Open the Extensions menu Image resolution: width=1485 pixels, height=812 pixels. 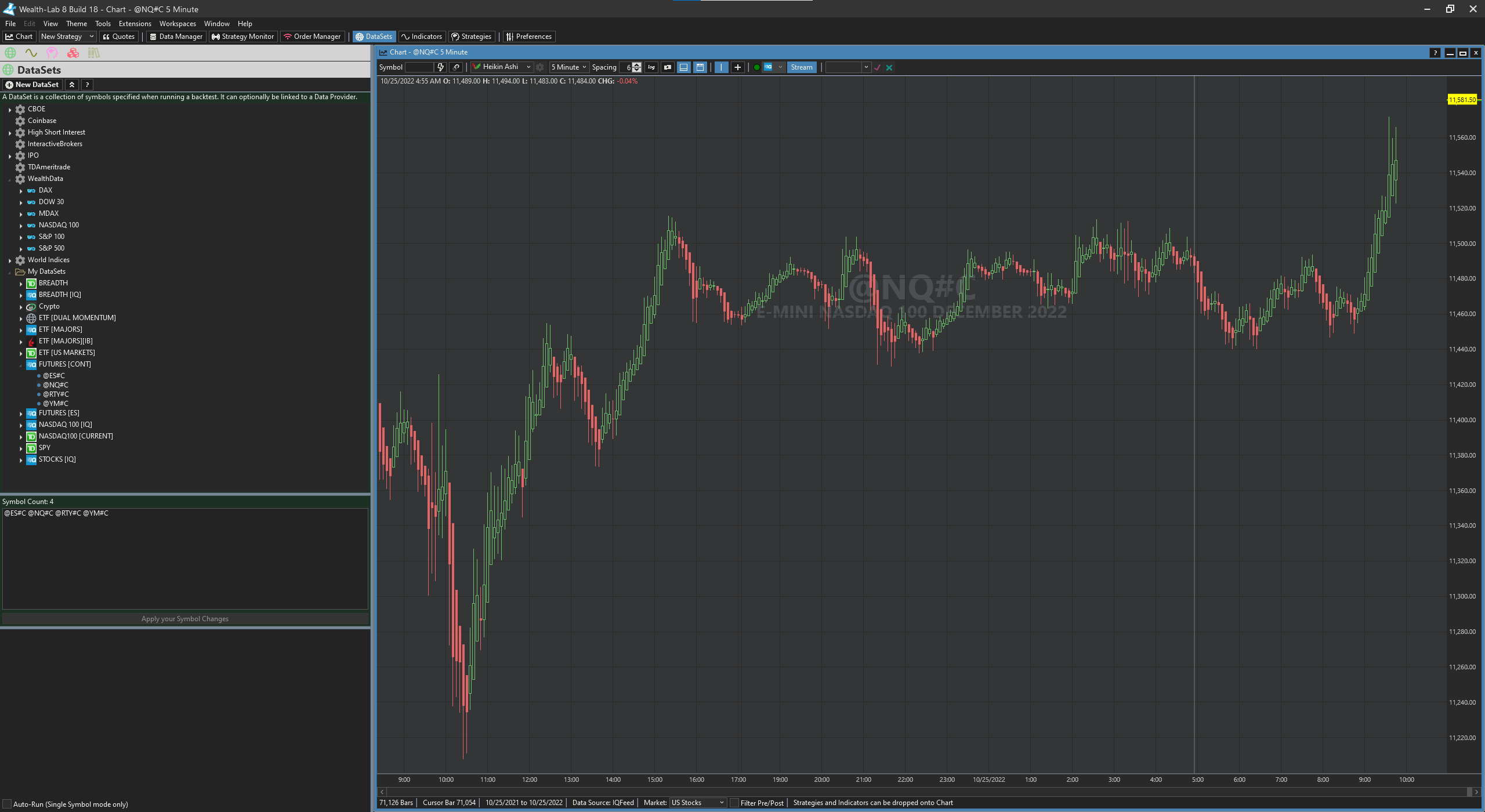pyautogui.click(x=135, y=24)
